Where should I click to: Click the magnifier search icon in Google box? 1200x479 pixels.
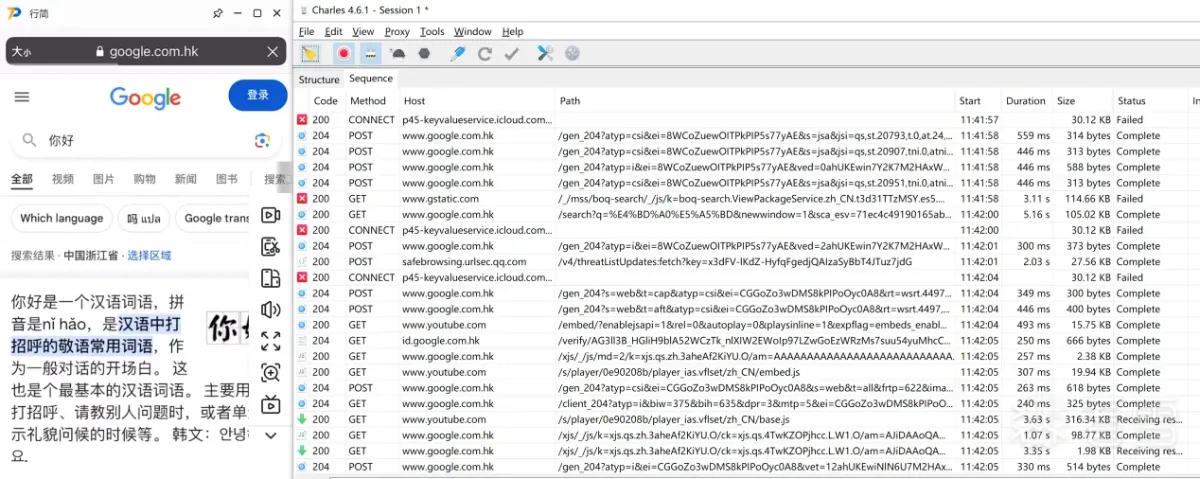click(x=30, y=141)
